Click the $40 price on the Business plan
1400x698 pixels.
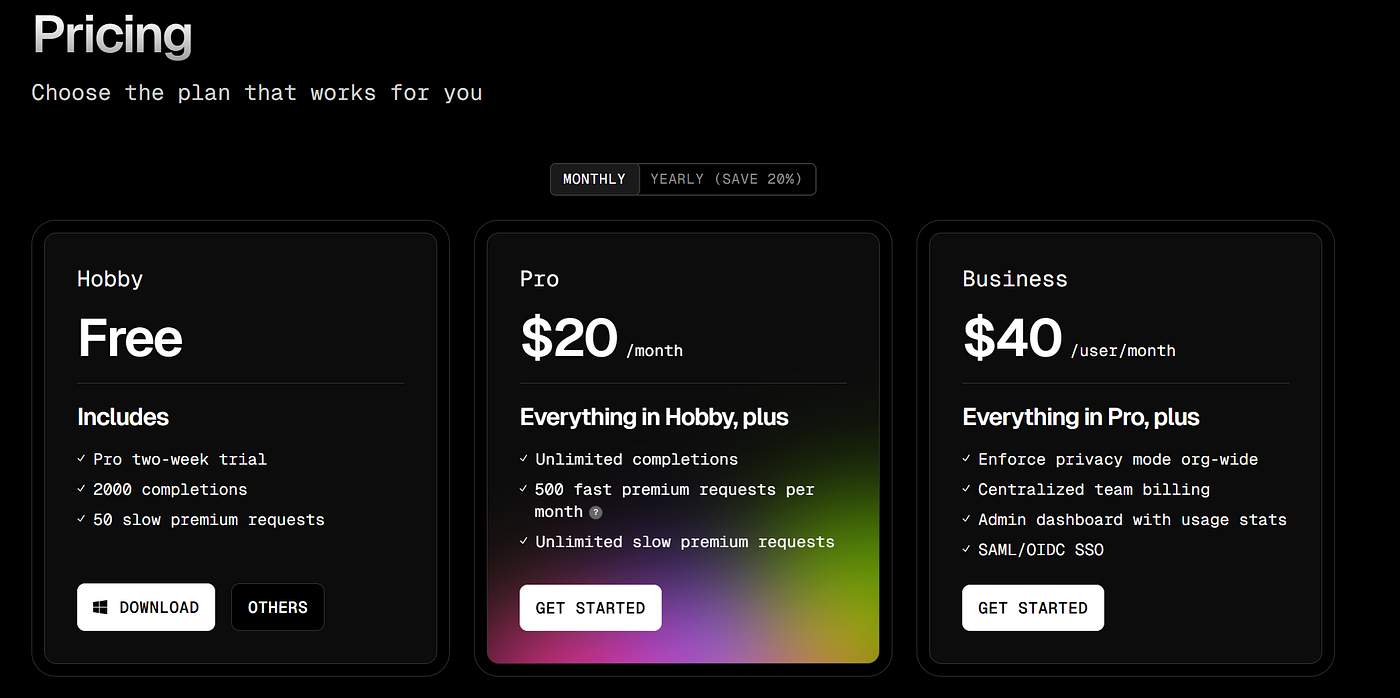click(x=1012, y=339)
